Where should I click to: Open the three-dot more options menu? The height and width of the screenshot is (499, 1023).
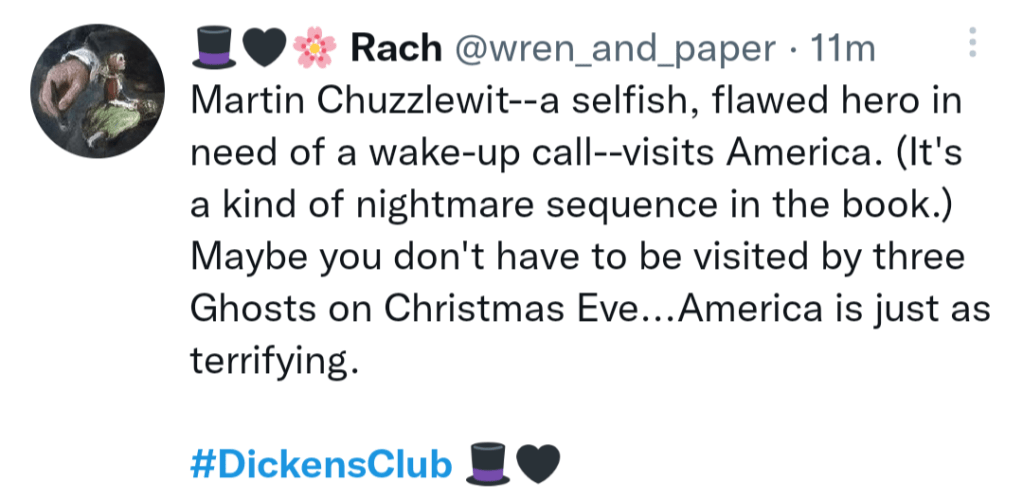coord(972,42)
